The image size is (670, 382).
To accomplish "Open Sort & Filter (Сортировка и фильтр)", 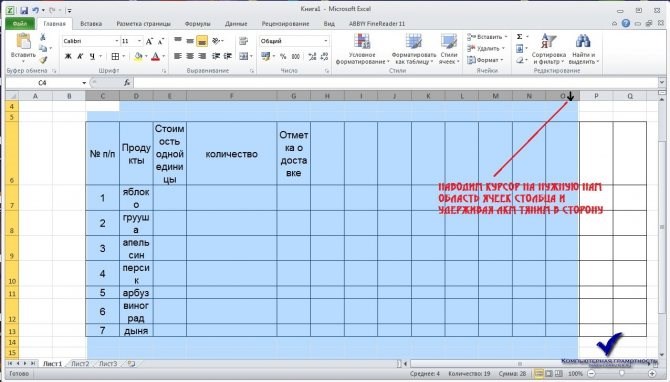I will tap(549, 49).
